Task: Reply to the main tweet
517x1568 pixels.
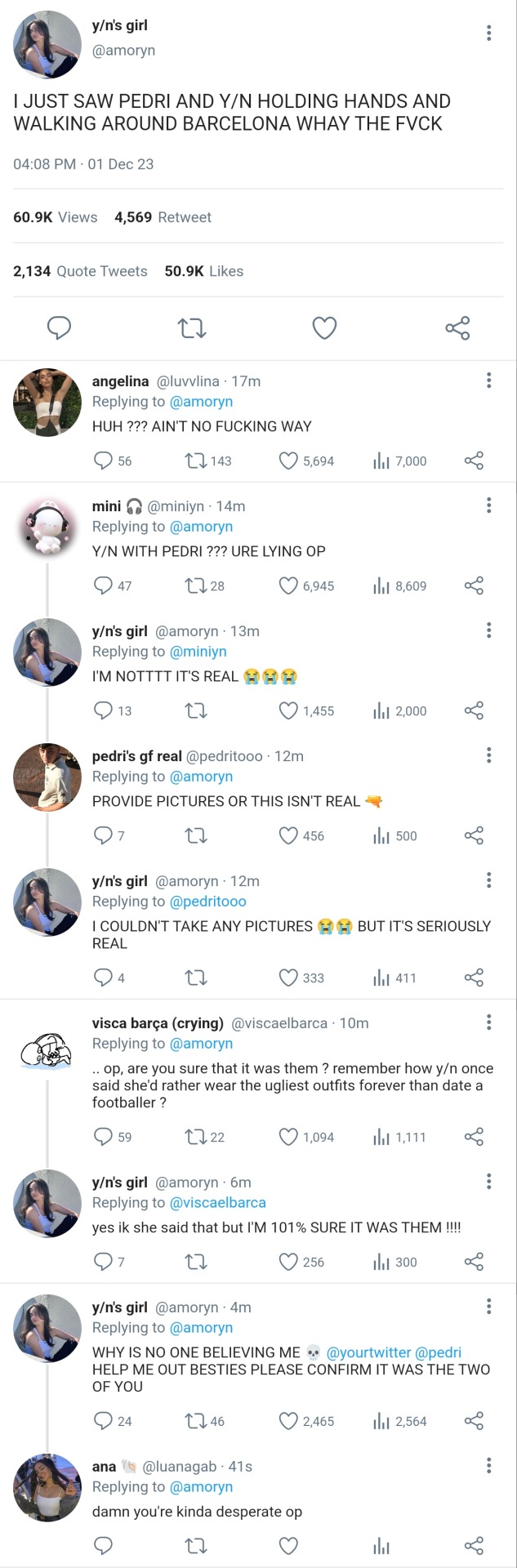Action: click(59, 328)
